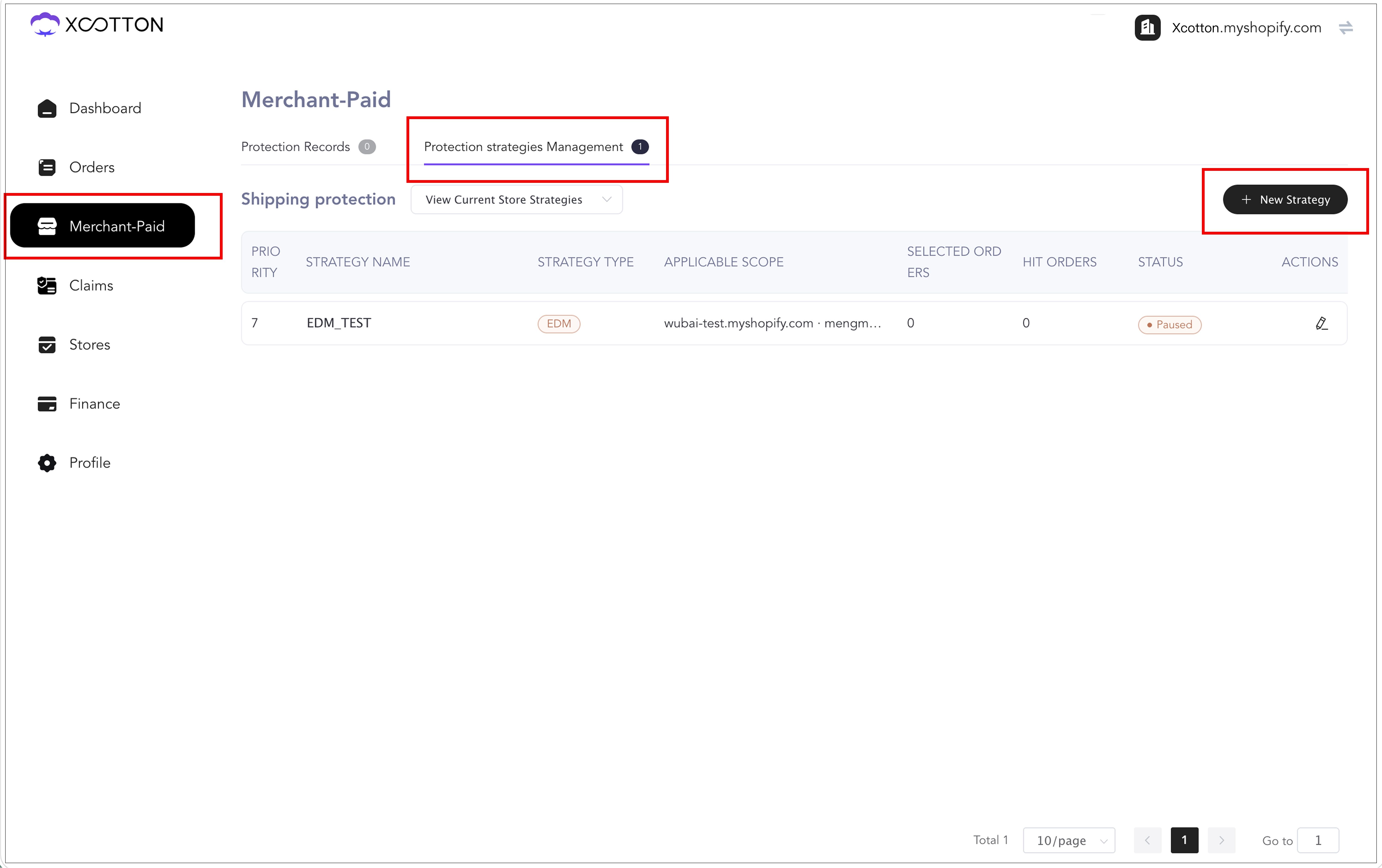Select page 1 in the pagination
Screen dimensions: 1382x868
tap(1185, 841)
